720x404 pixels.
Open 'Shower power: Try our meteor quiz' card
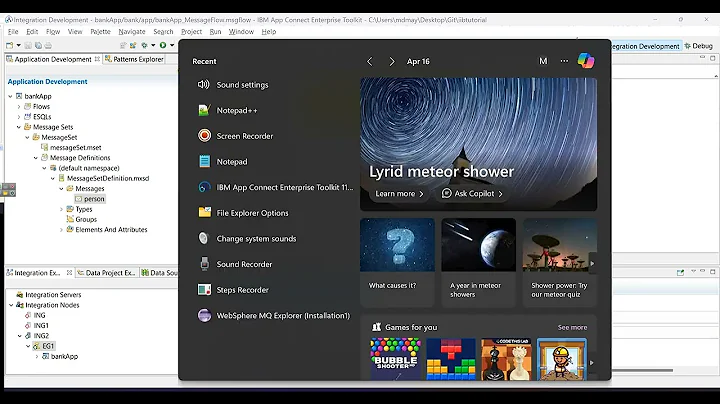[x=560, y=263]
